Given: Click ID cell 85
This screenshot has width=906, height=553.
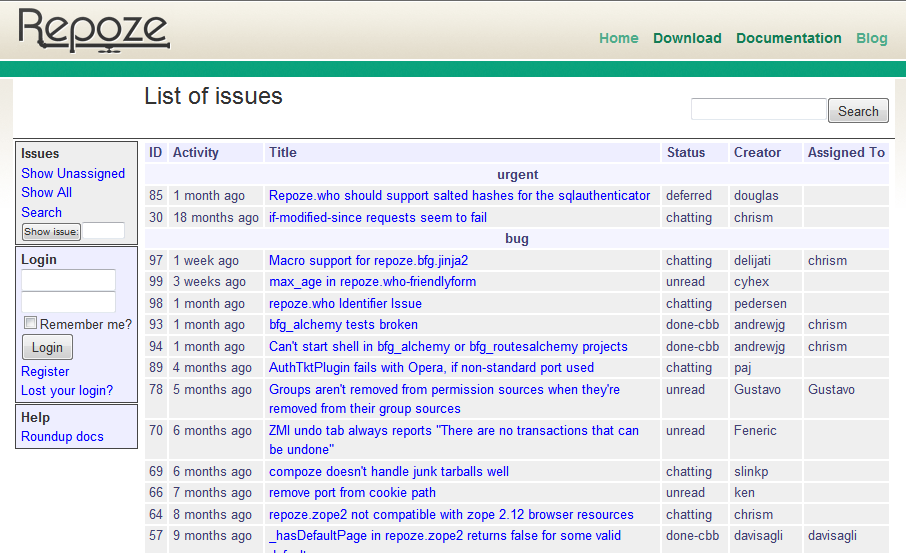Looking at the screenshot, I should [x=156, y=196].
